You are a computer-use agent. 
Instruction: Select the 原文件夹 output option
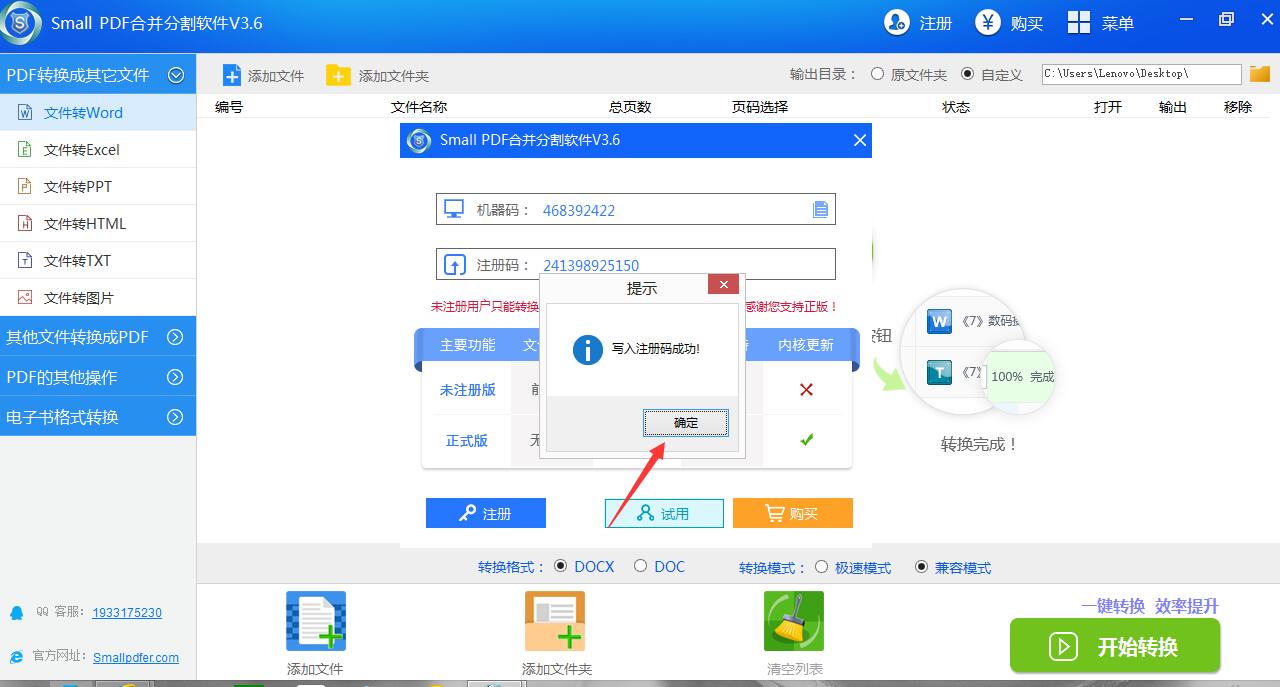[x=909, y=75]
